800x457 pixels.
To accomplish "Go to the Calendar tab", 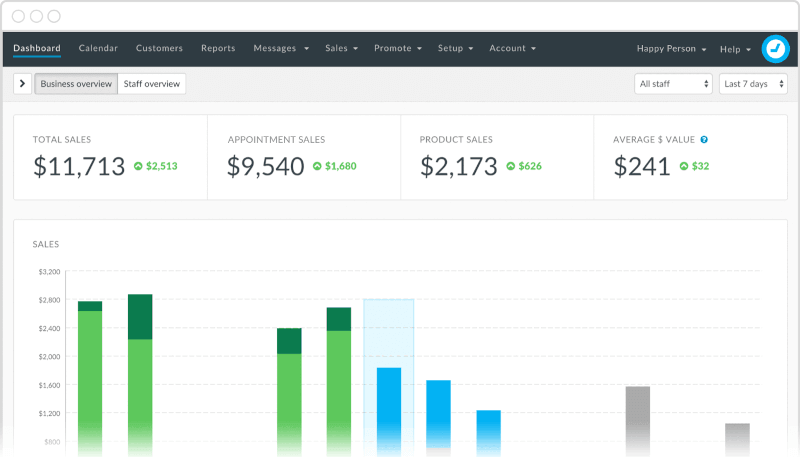I will (98, 48).
